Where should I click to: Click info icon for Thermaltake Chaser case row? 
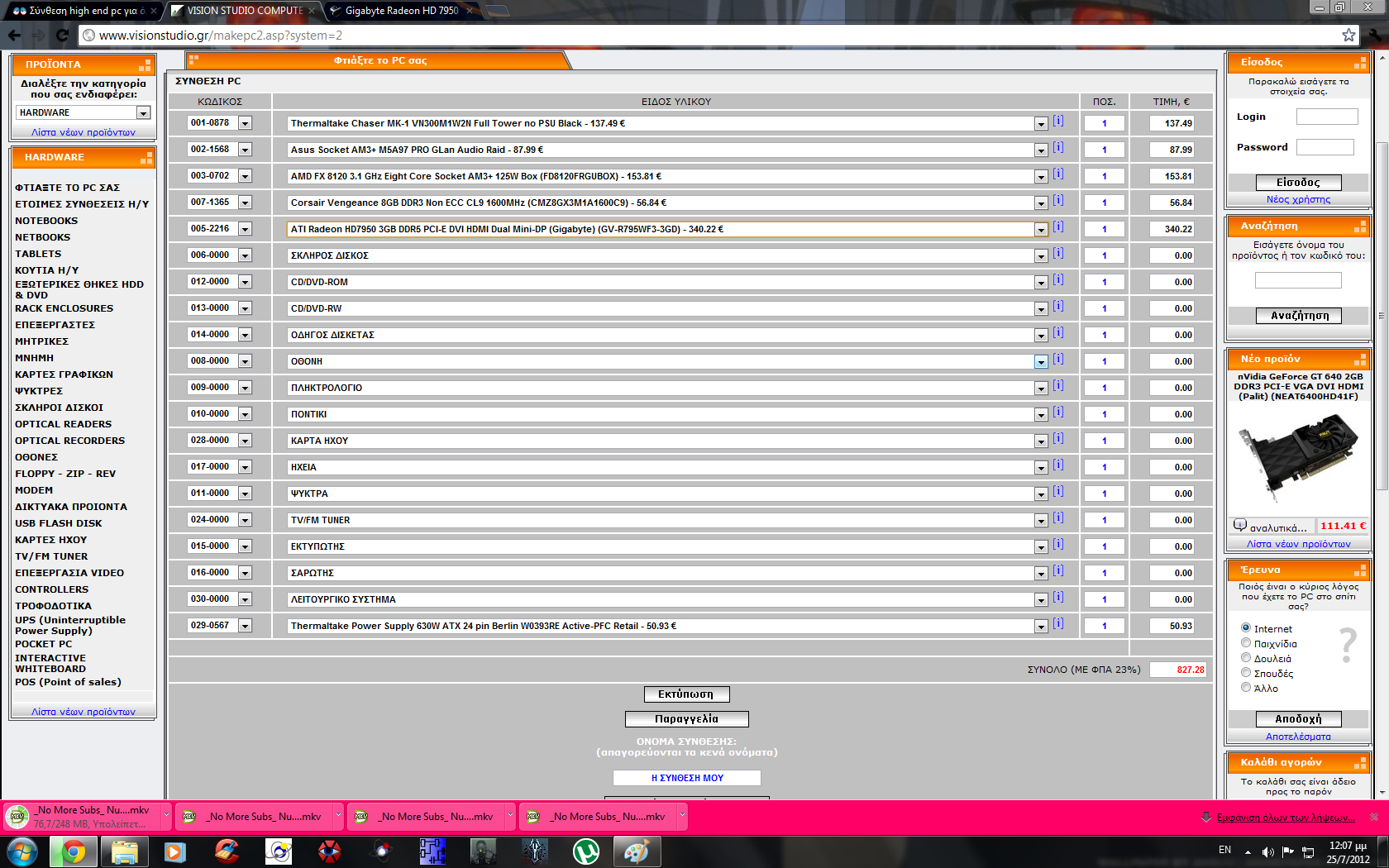pos(1058,122)
